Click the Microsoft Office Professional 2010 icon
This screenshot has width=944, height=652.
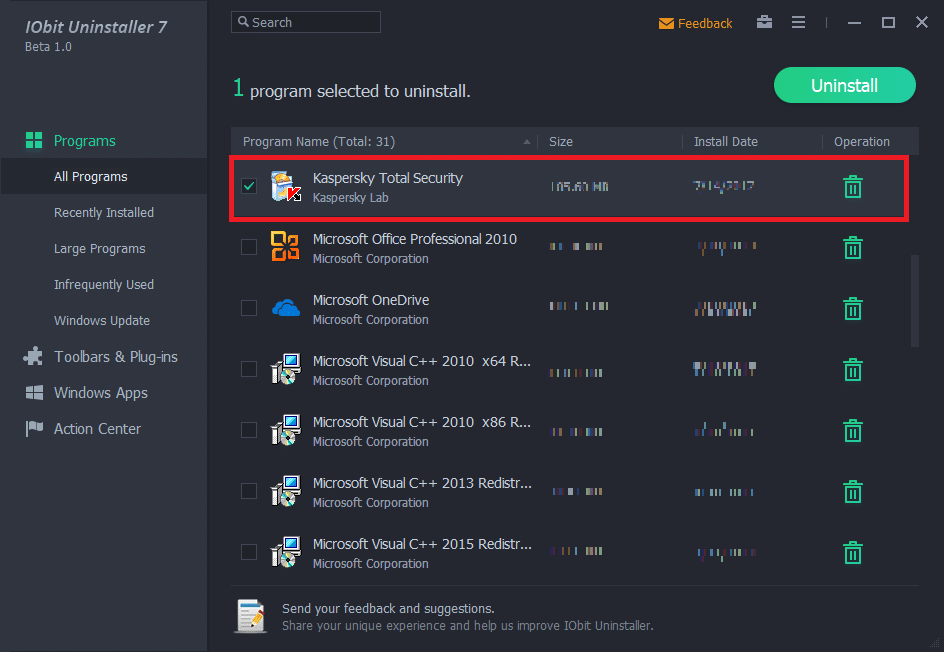285,246
